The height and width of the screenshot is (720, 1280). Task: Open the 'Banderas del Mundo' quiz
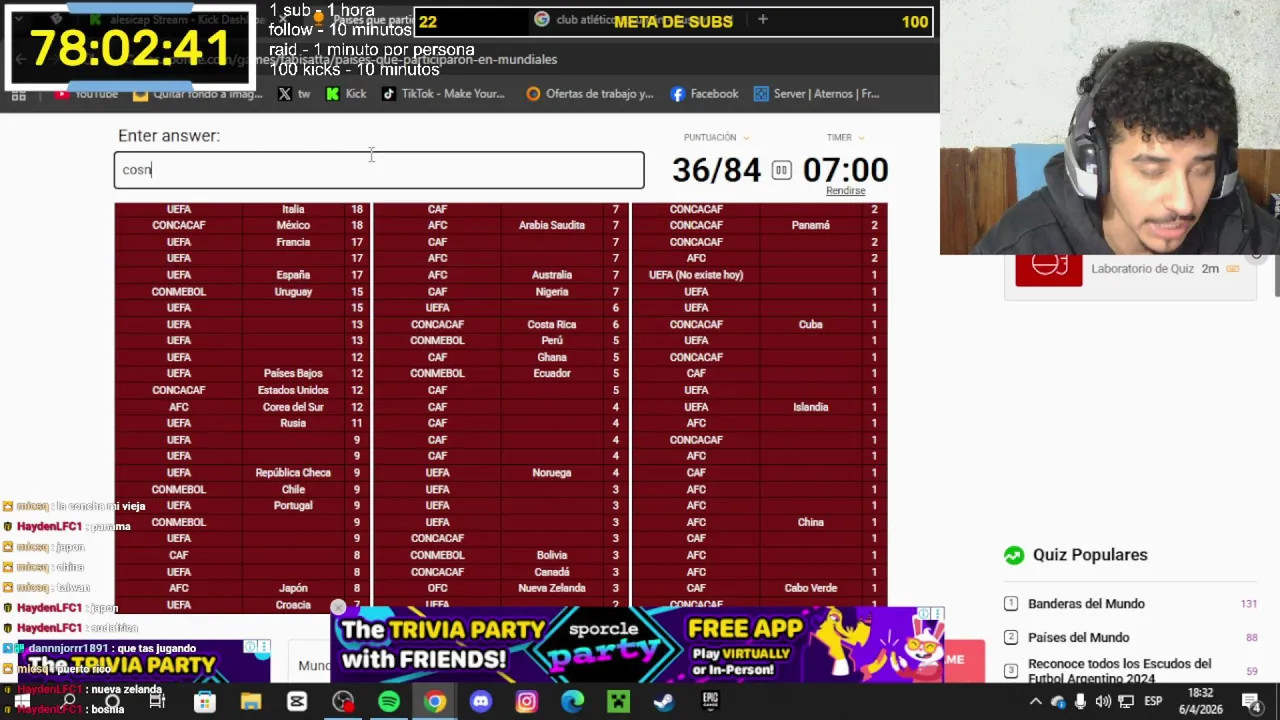click(x=1086, y=604)
